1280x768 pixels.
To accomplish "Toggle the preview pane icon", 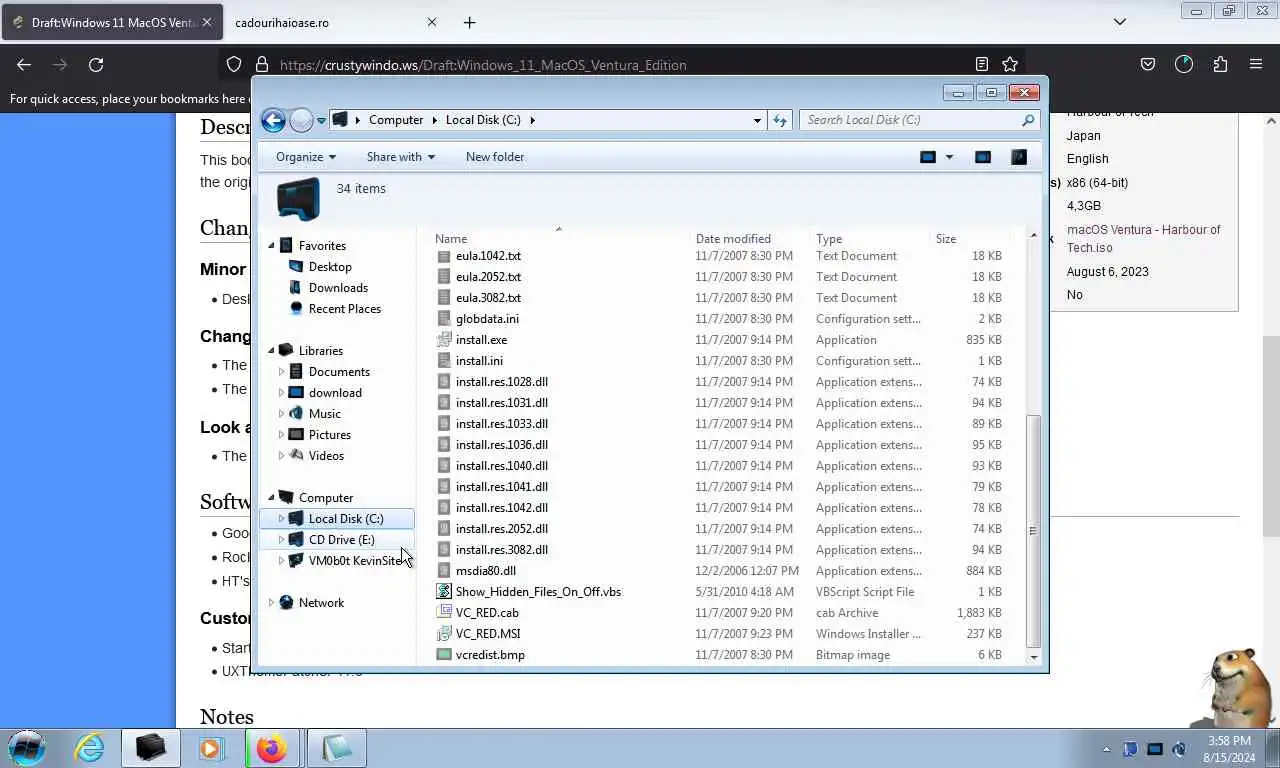I will 983,157.
